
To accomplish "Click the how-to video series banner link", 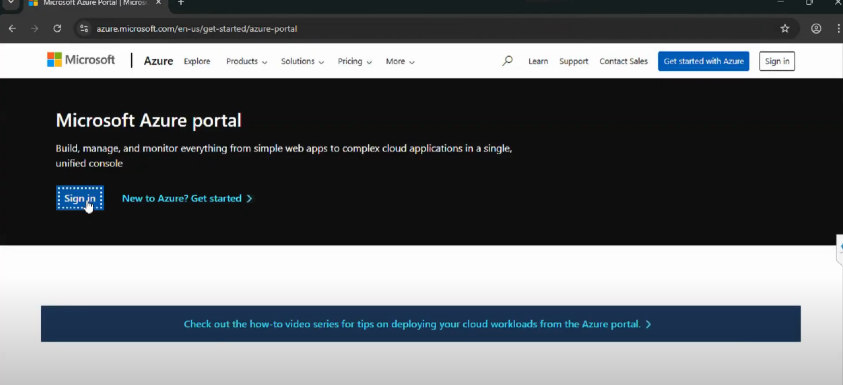I will (417, 324).
